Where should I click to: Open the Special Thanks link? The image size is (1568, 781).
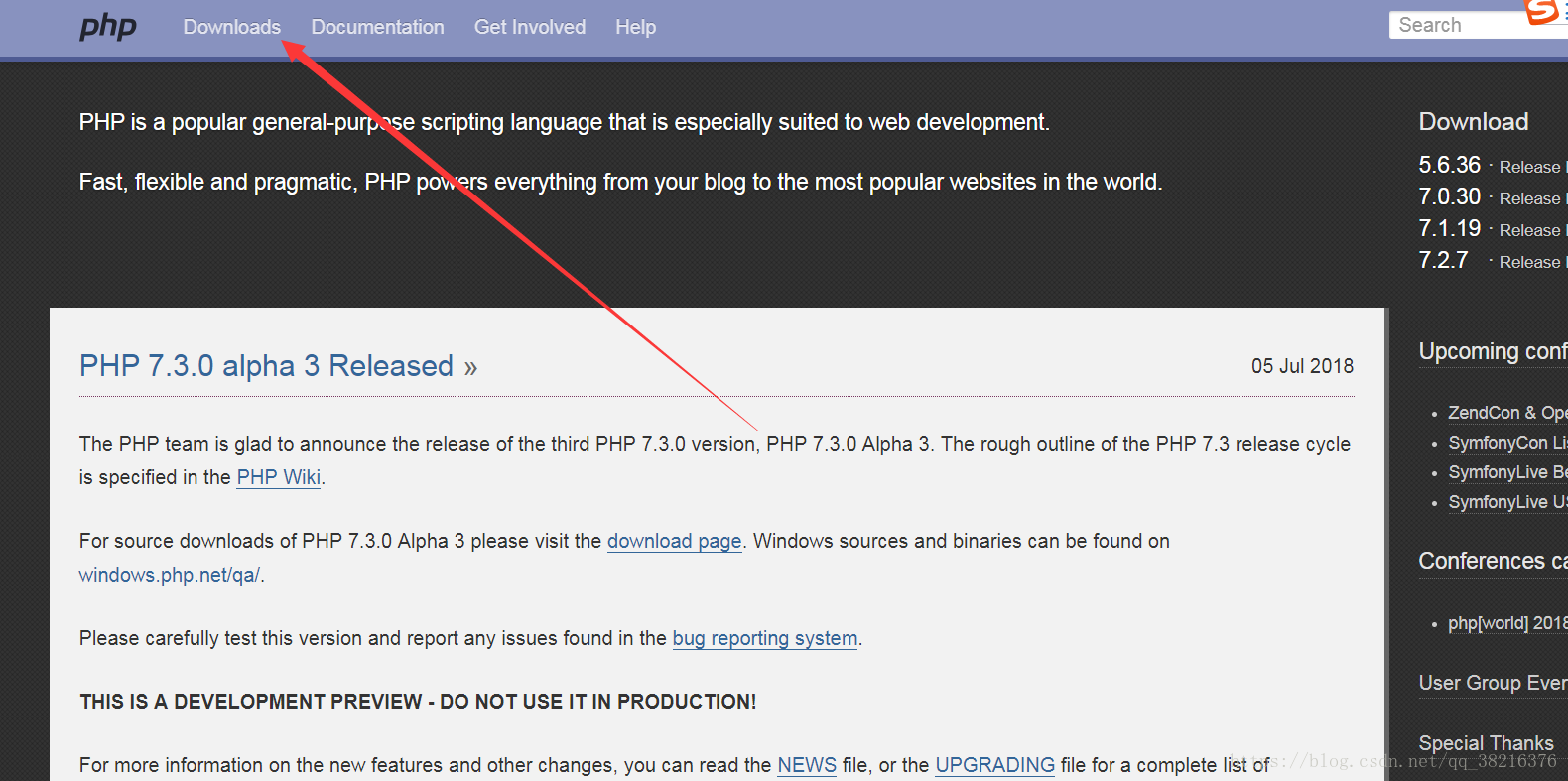coord(1486,743)
